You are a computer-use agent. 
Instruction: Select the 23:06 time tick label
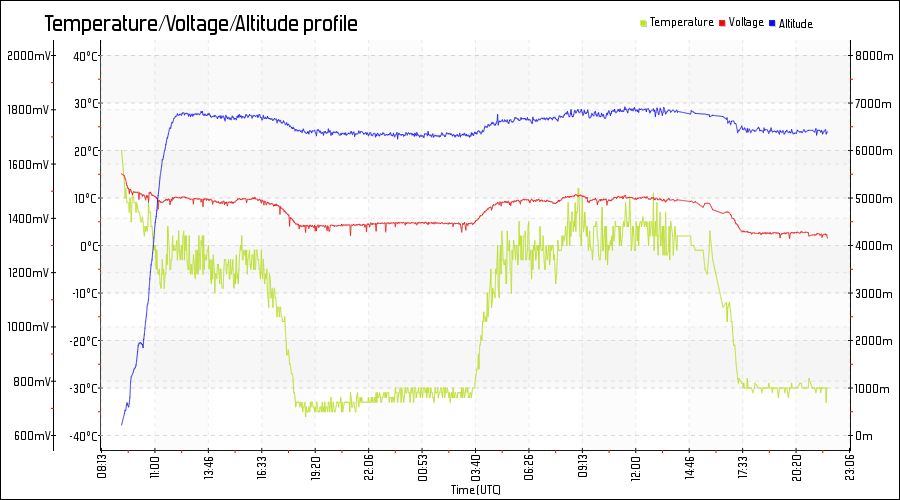[850, 468]
